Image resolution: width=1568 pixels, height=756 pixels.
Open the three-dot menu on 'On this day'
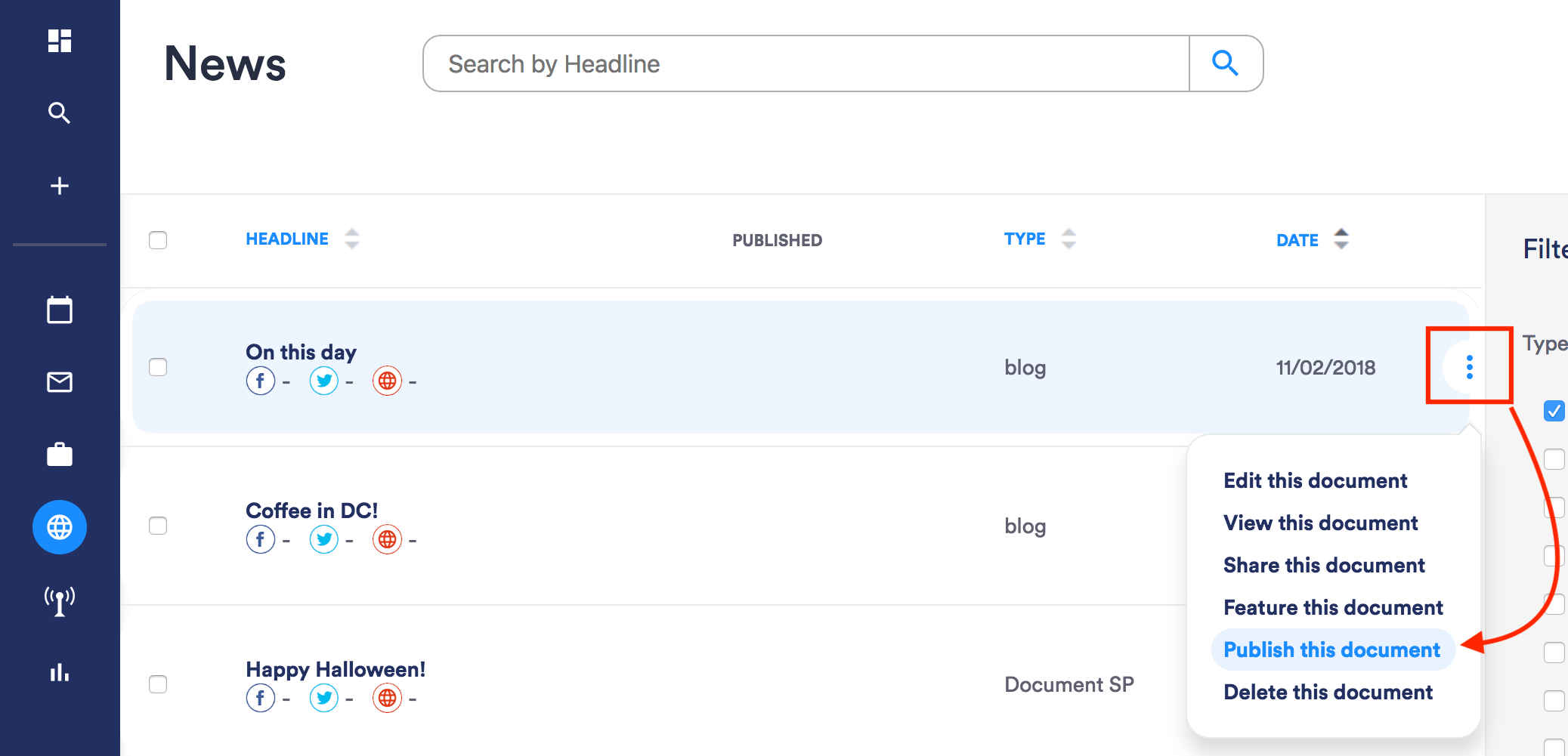(1468, 368)
